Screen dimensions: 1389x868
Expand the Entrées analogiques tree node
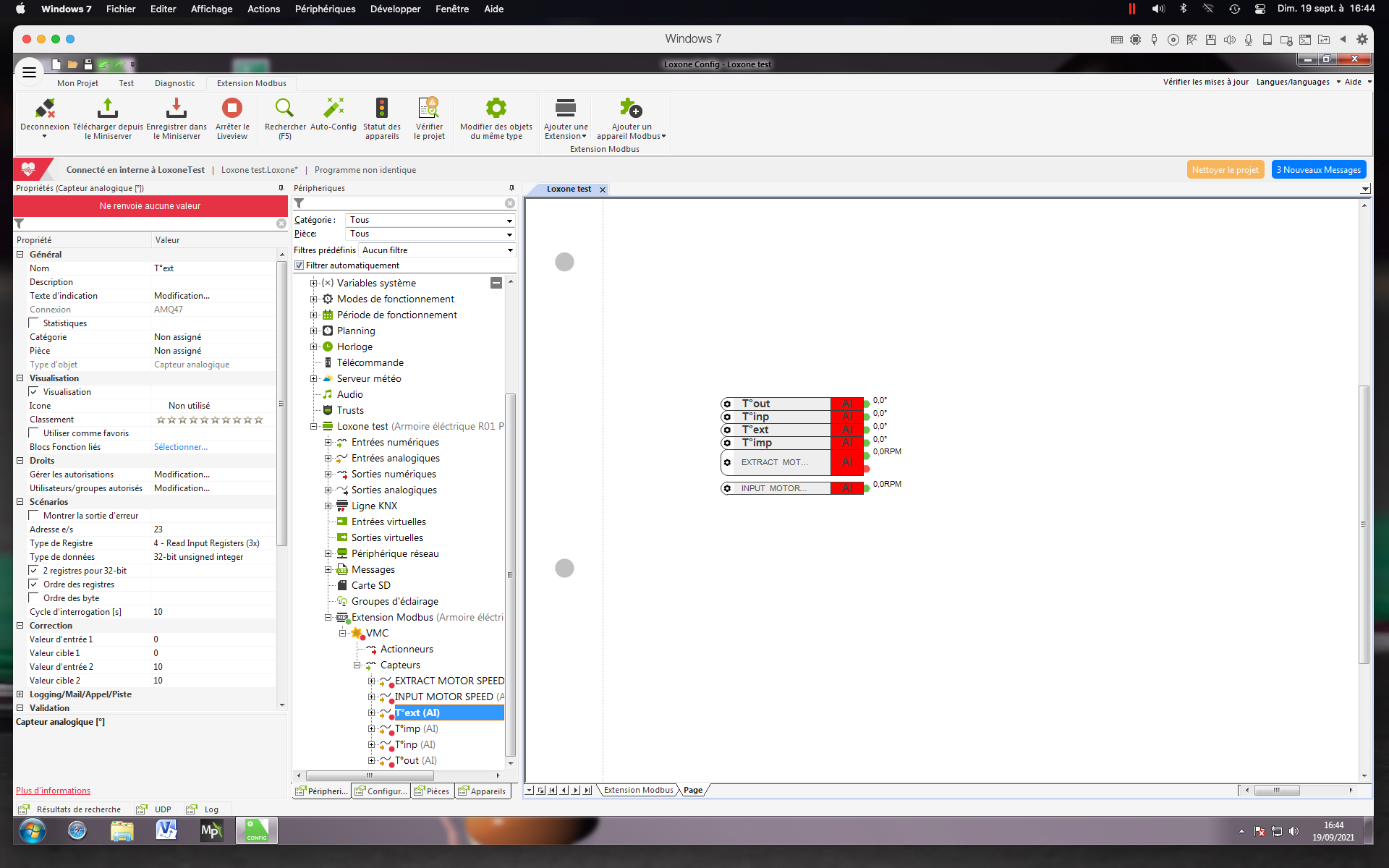point(328,458)
